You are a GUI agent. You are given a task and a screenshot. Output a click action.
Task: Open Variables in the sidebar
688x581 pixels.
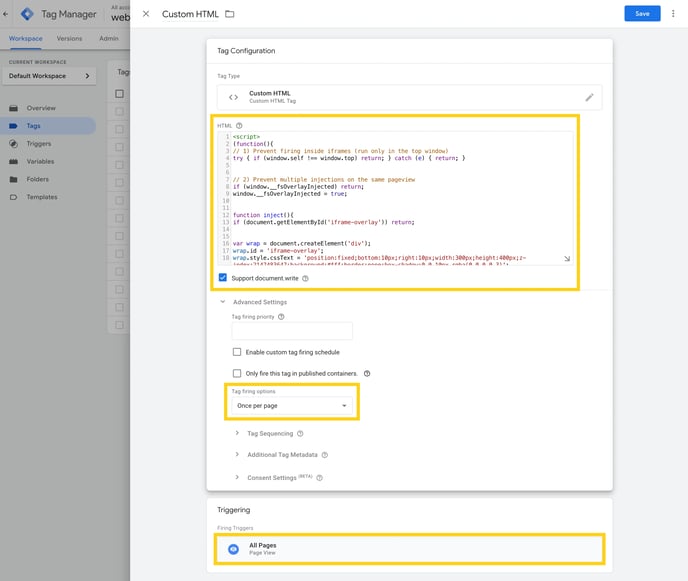40,161
